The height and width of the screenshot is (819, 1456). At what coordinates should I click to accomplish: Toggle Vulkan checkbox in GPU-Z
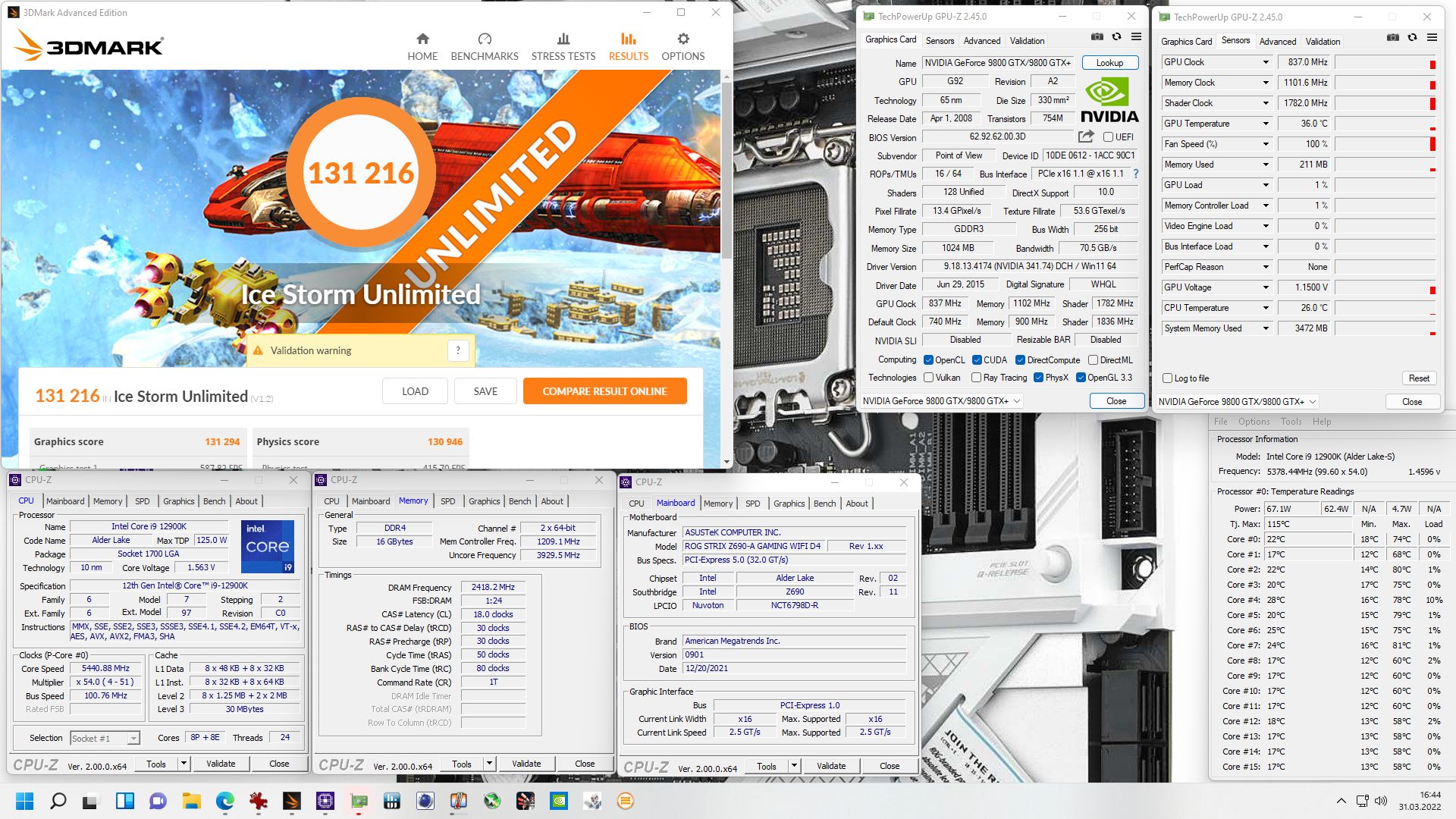pyautogui.click(x=929, y=378)
